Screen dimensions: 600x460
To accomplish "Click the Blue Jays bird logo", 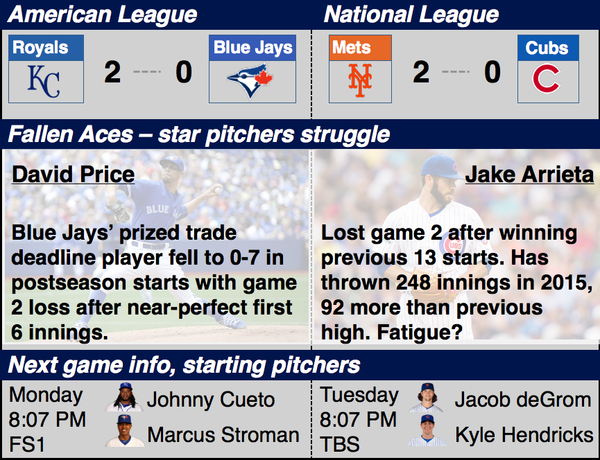I will (251, 81).
